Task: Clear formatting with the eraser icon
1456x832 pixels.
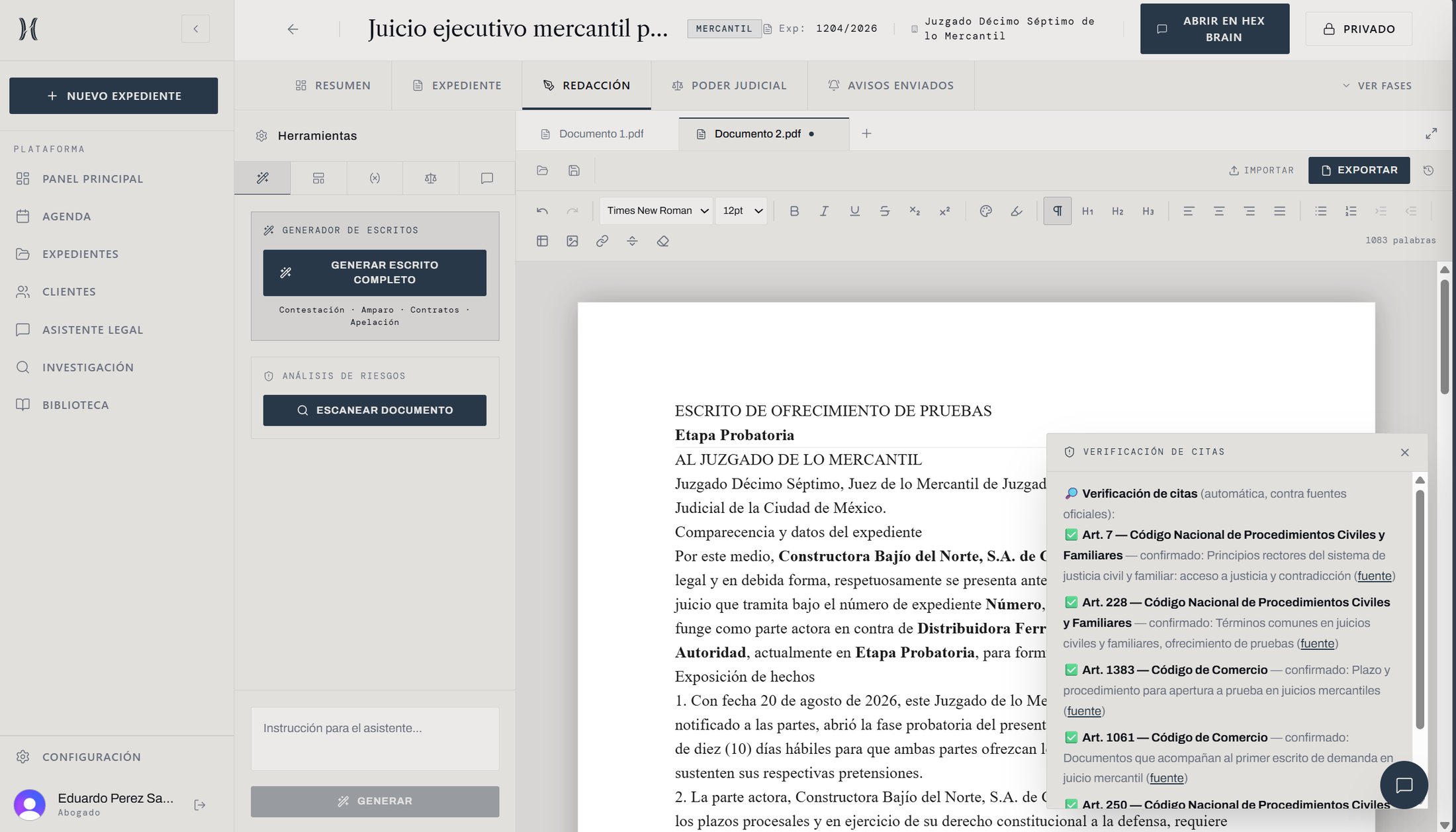Action: 662,241
